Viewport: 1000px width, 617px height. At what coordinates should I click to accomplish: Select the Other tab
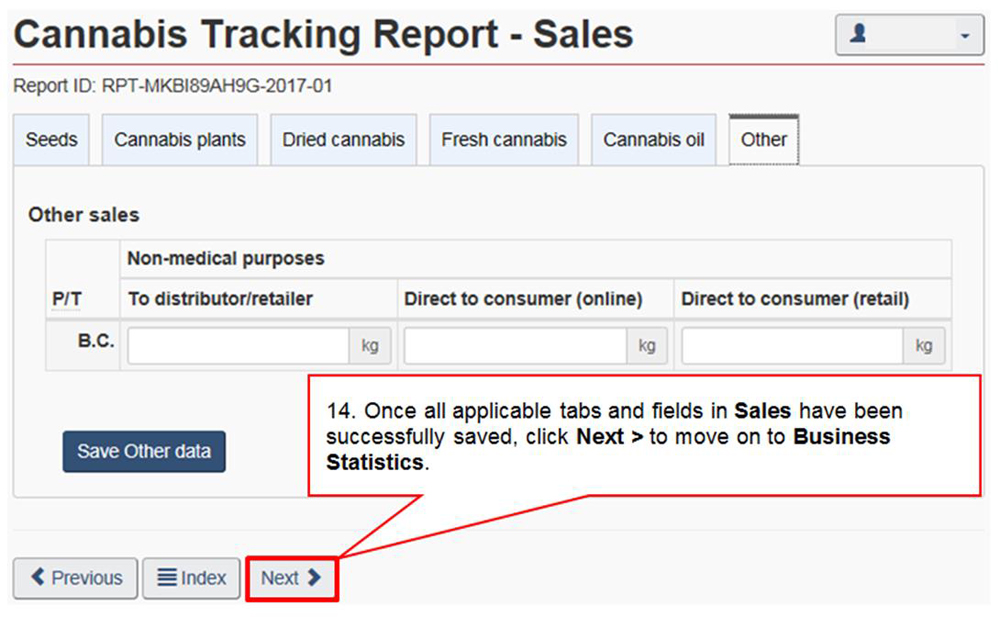[764, 140]
